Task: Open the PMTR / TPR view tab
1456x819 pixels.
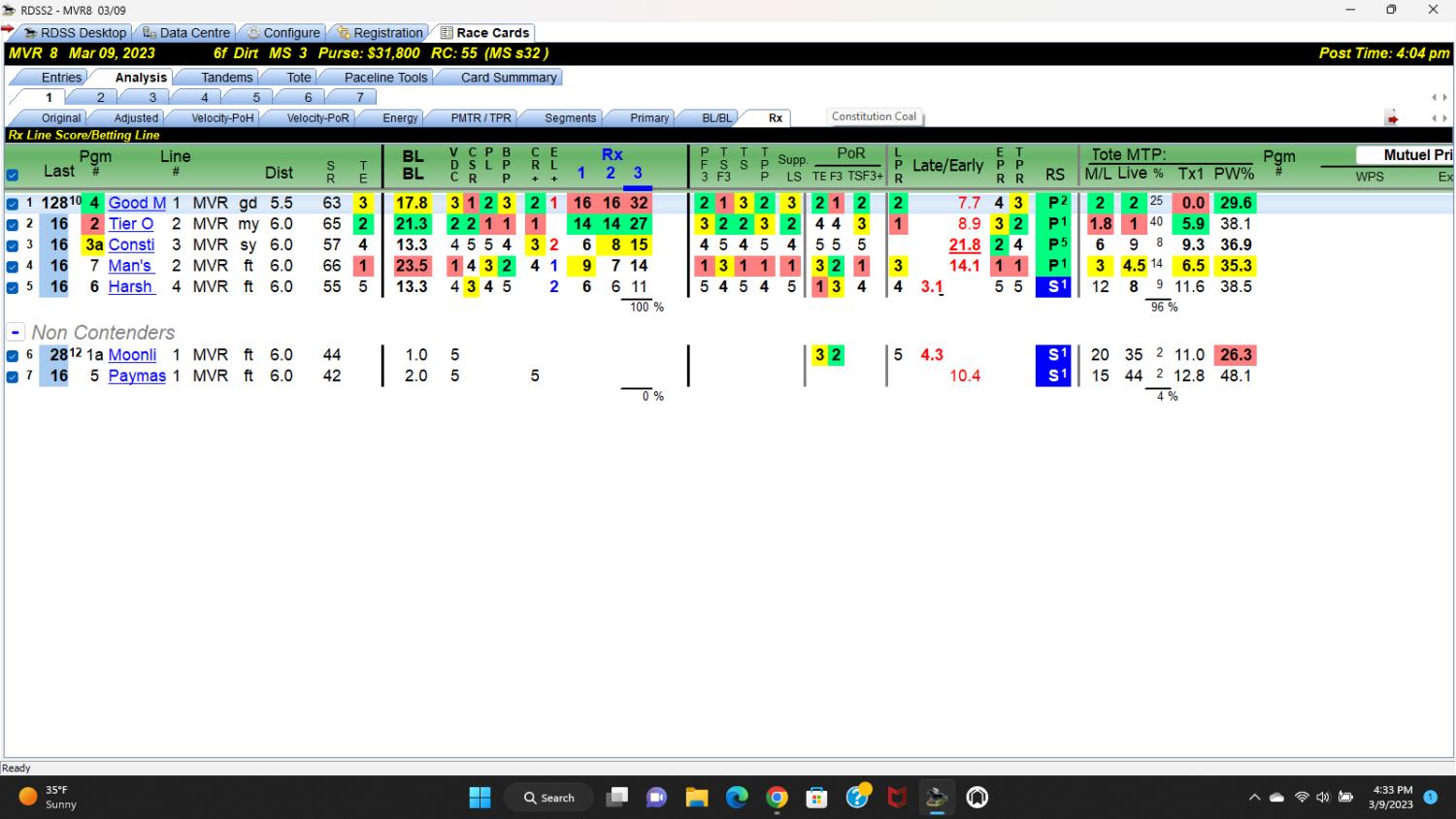Action: click(x=480, y=117)
